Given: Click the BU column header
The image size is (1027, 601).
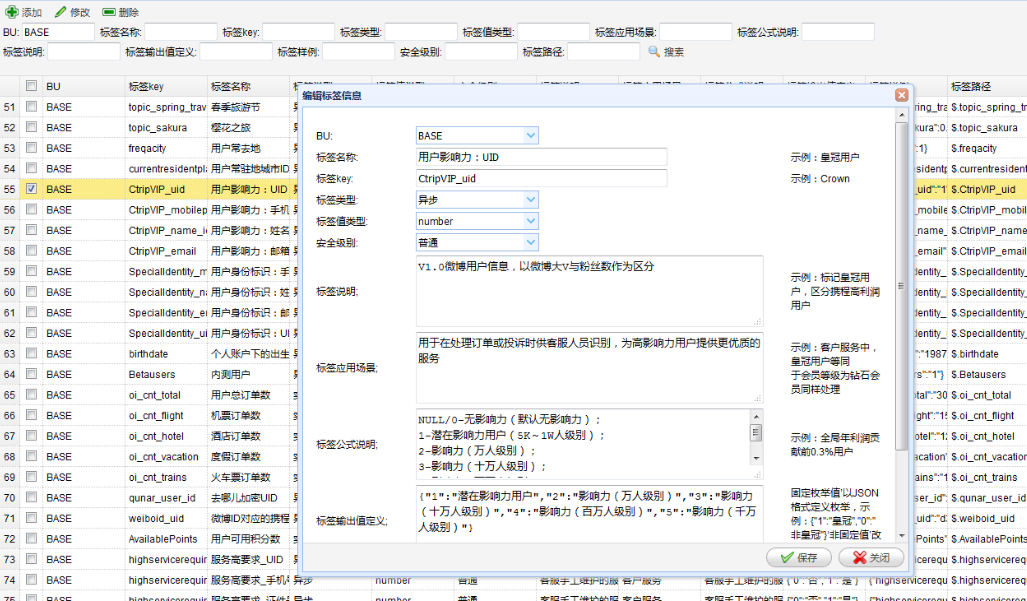Looking at the screenshot, I should [84, 86].
